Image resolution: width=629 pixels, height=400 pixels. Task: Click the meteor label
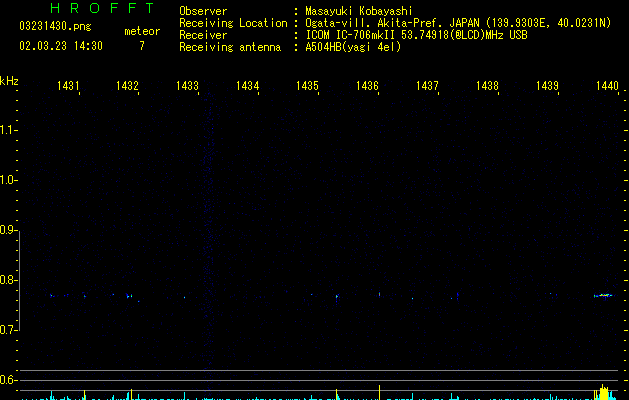[x=142, y=31]
